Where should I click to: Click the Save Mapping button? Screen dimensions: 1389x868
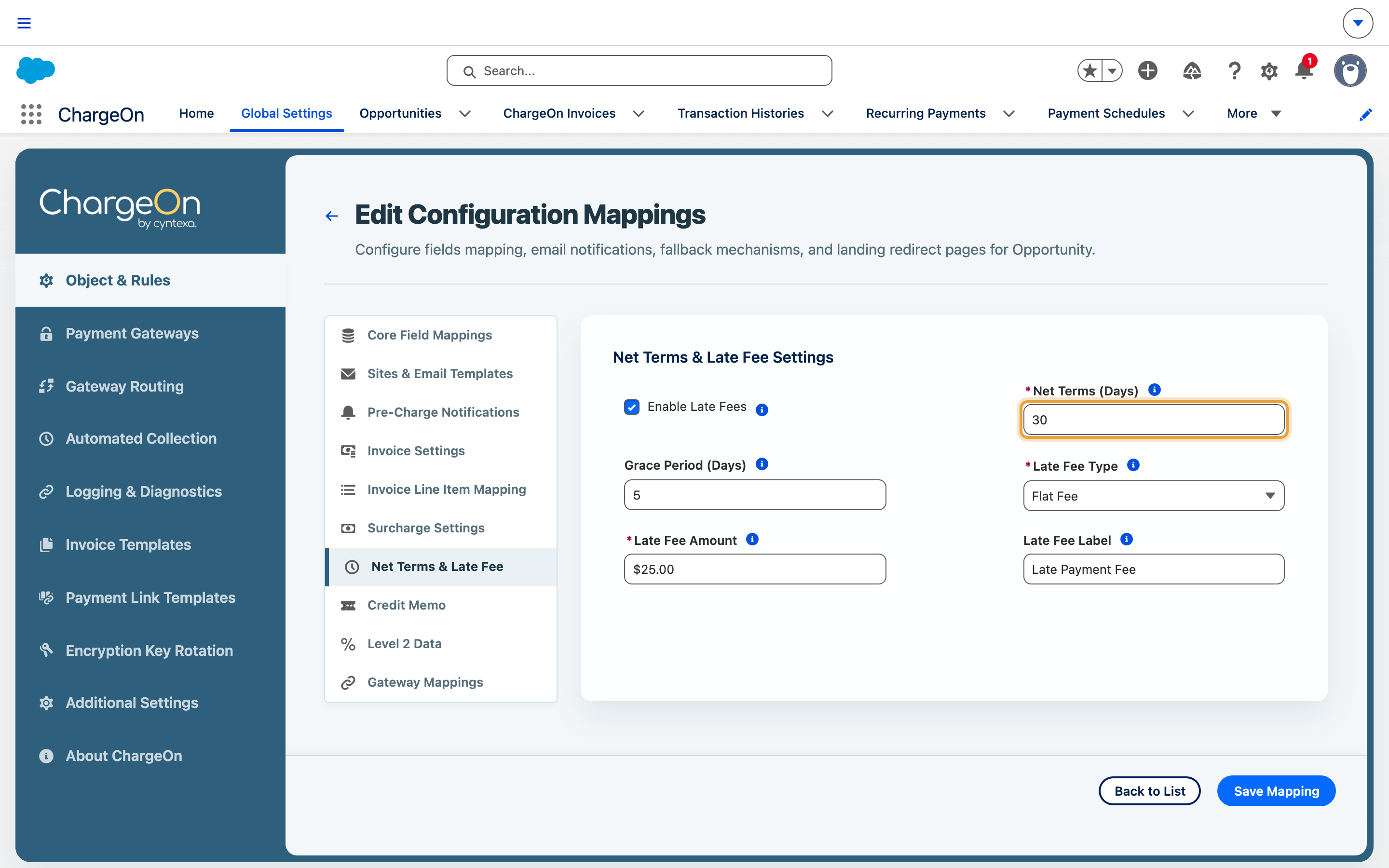(1276, 791)
